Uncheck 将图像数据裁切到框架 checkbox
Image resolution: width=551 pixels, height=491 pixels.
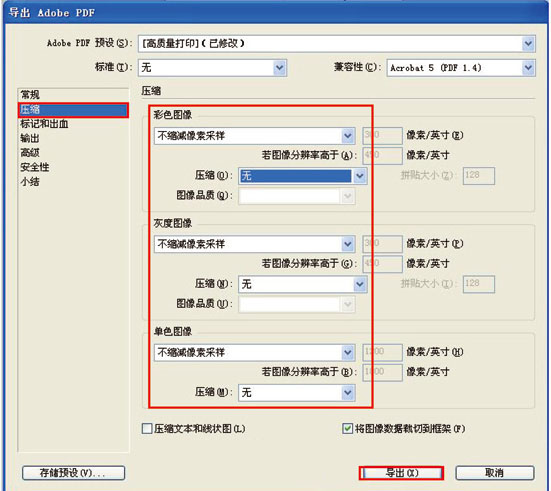tap(347, 428)
